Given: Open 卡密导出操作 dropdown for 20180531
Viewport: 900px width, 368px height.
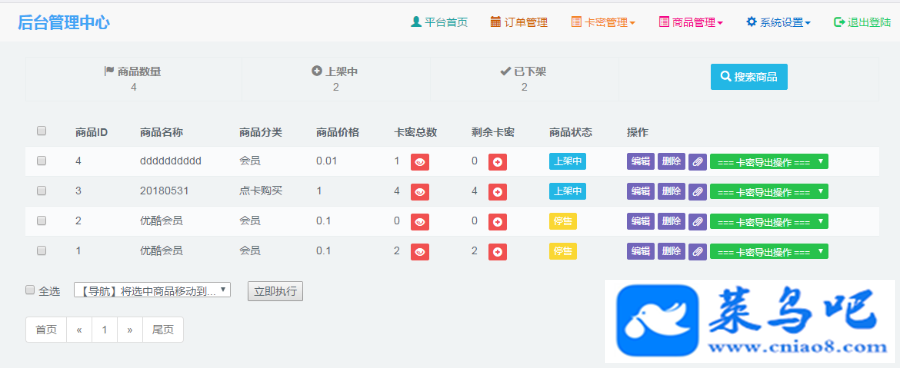Looking at the screenshot, I should pos(769,192).
